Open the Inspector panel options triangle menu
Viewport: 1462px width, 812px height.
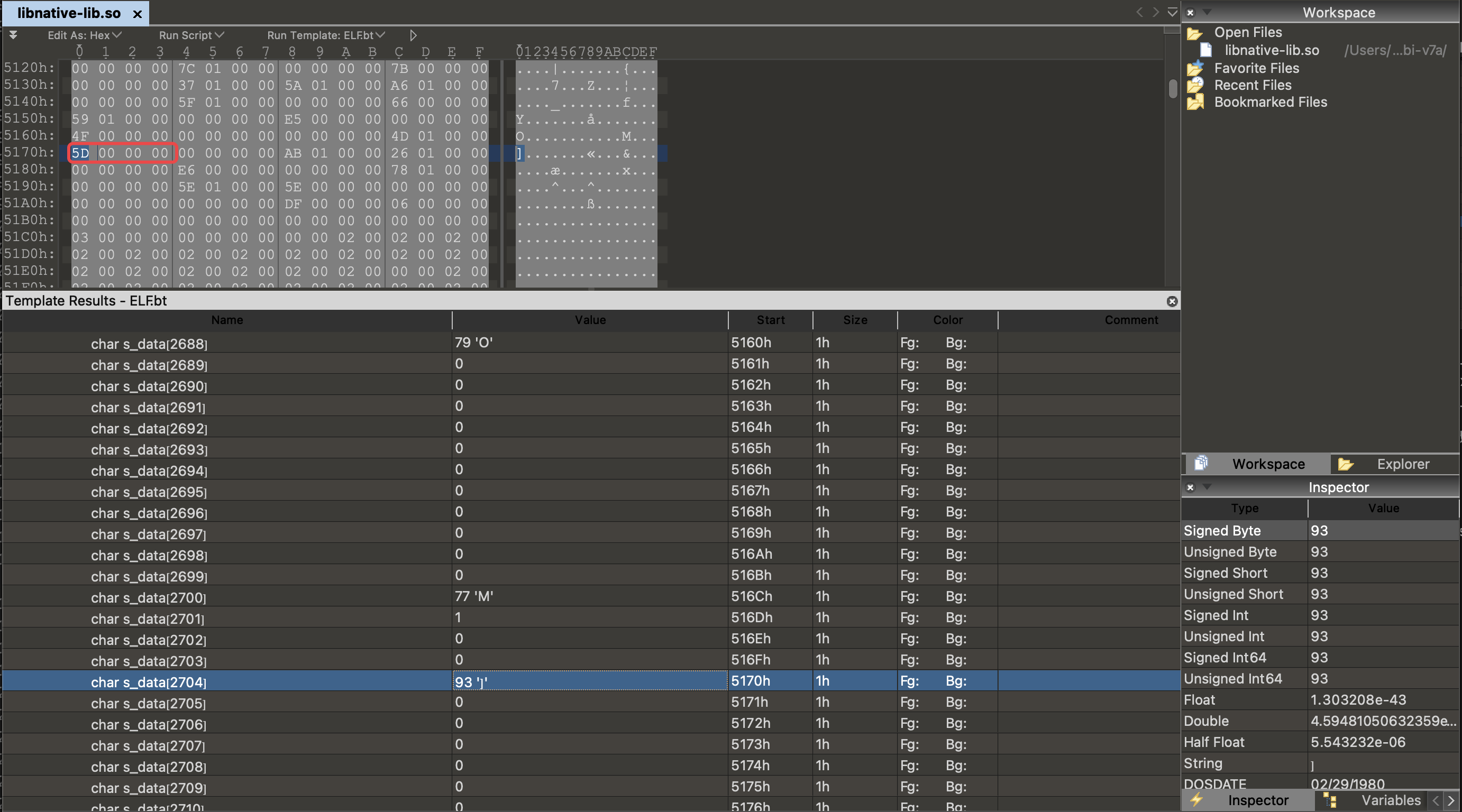tap(1207, 486)
